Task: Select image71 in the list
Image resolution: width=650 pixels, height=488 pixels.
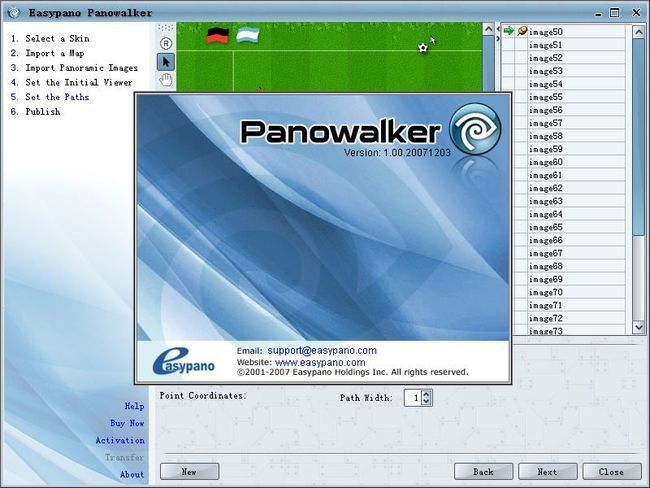Action: point(576,305)
